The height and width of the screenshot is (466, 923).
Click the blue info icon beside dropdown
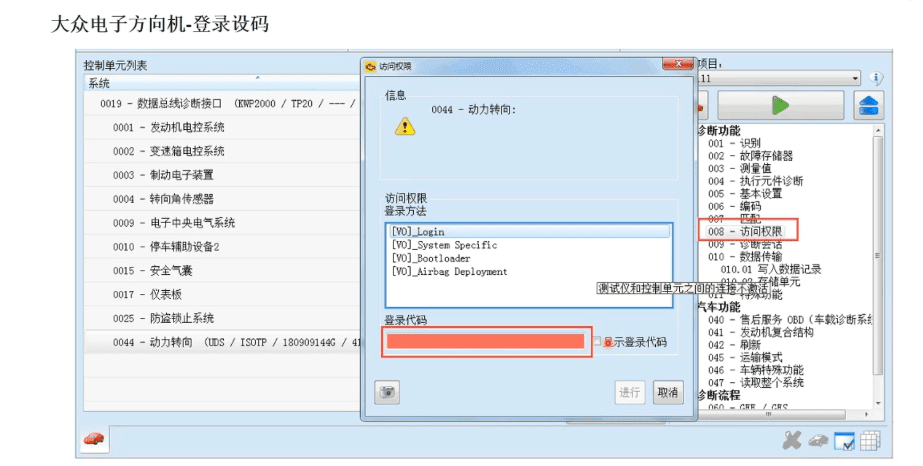pos(877,78)
